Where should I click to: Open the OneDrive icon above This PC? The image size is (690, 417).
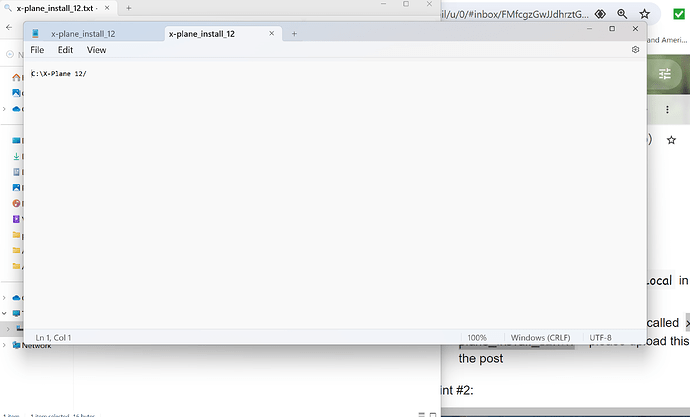[x=16, y=298]
